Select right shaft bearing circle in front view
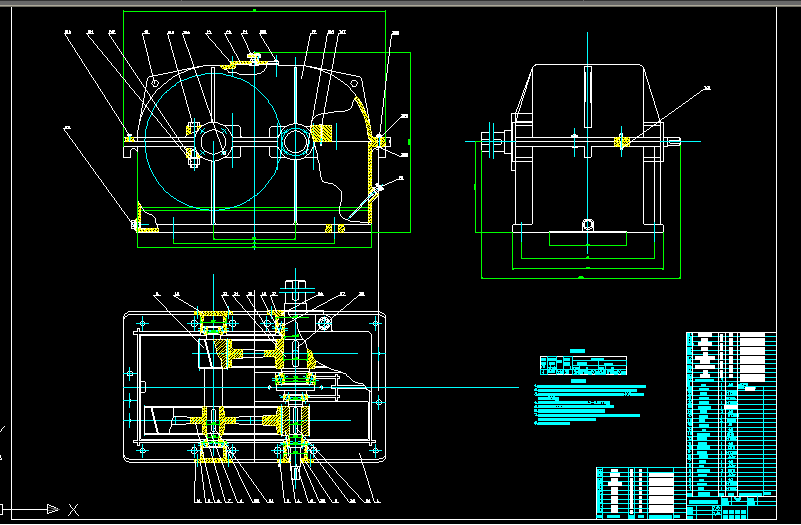This screenshot has height=525, width=801. tap(294, 141)
